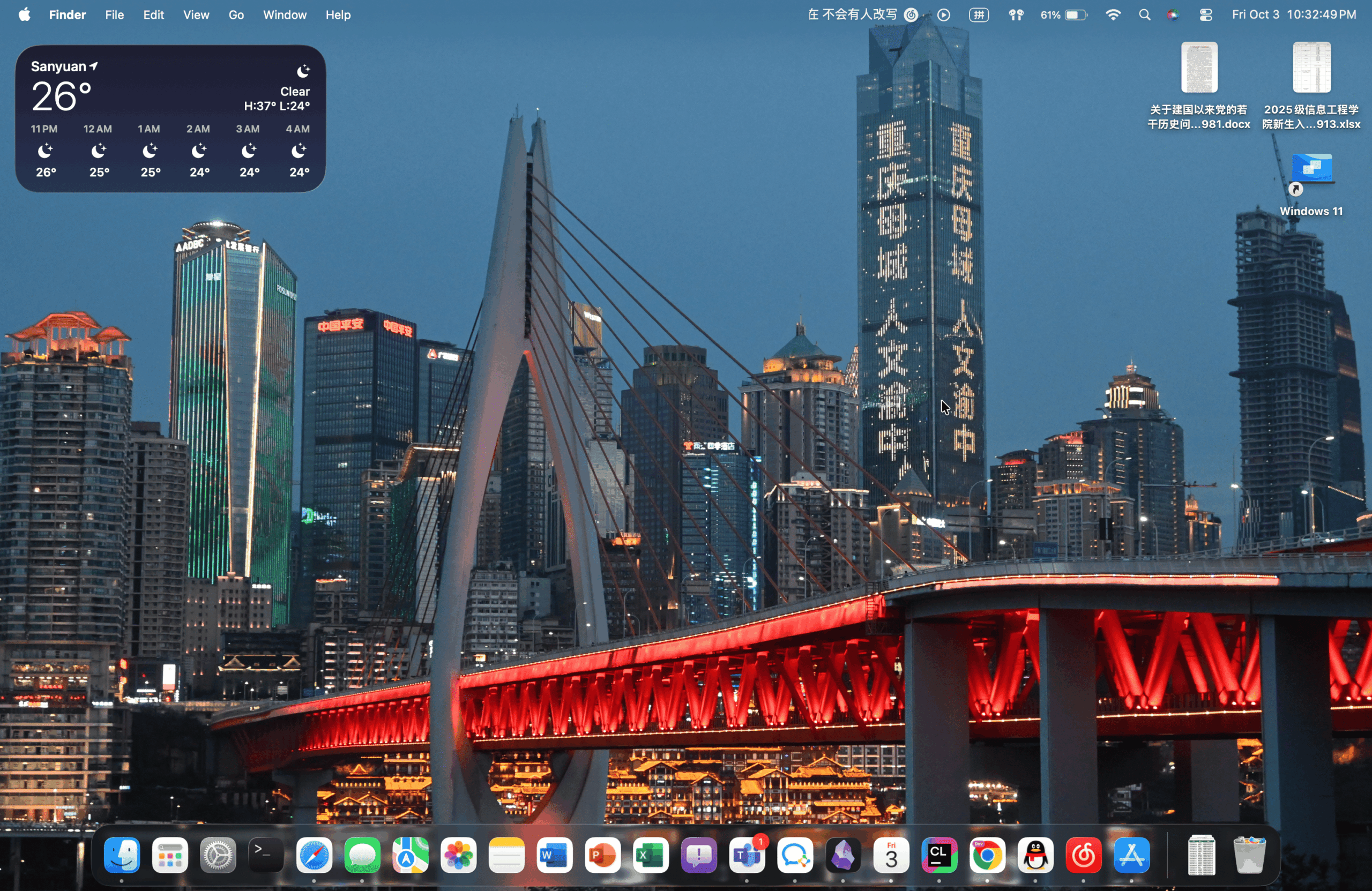Open the View menu
Screen dimensions: 1372x891
tap(196, 15)
